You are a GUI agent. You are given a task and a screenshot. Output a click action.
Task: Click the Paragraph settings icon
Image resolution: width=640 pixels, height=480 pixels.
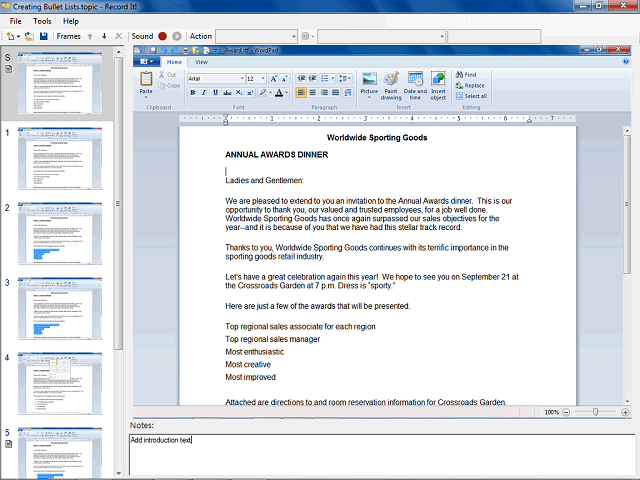[x=348, y=93]
